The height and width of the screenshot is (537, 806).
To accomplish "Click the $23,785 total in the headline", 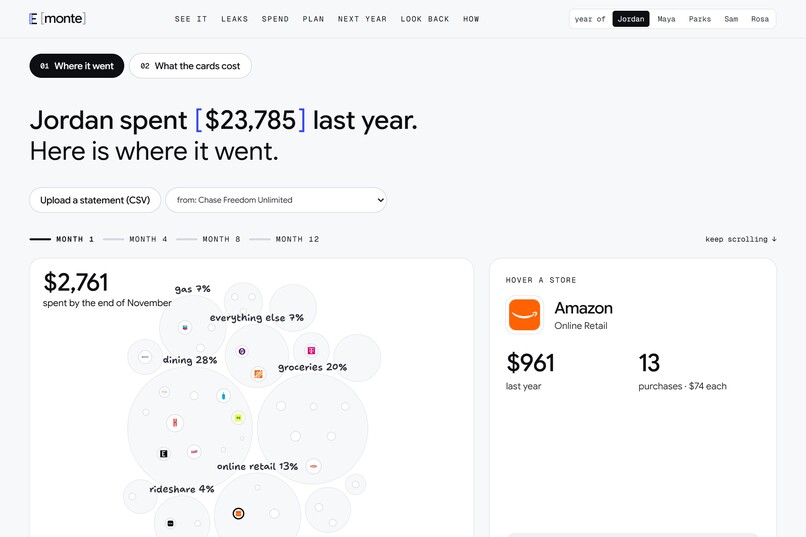I will pyautogui.click(x=250, y=120).
